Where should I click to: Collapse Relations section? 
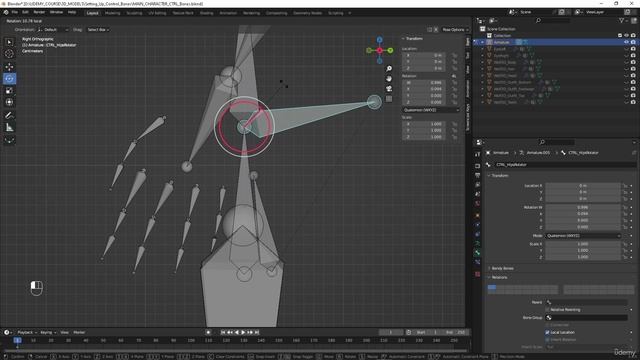pos(498,277)
